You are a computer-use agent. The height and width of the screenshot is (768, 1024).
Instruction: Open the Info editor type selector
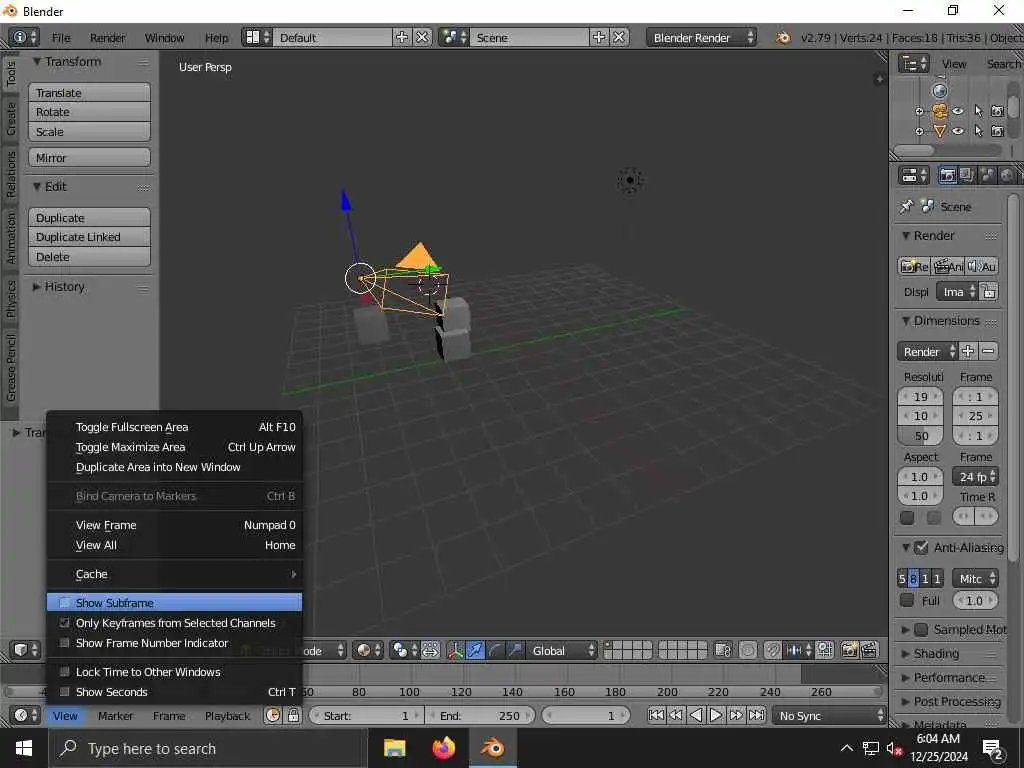coord(24,37)
